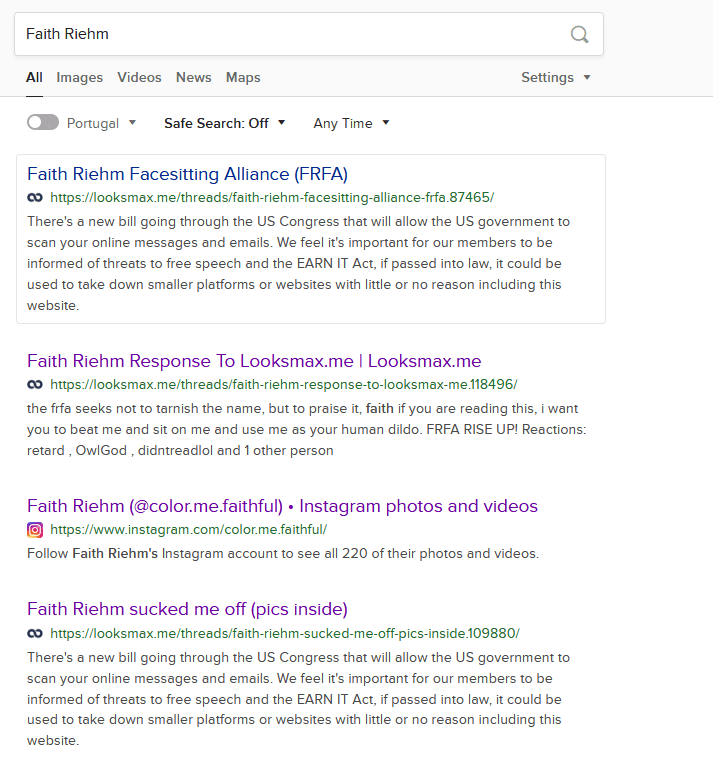Viewport: 713px width, 774px height.
Task: Select the All results tab
Action: point(34,77)
